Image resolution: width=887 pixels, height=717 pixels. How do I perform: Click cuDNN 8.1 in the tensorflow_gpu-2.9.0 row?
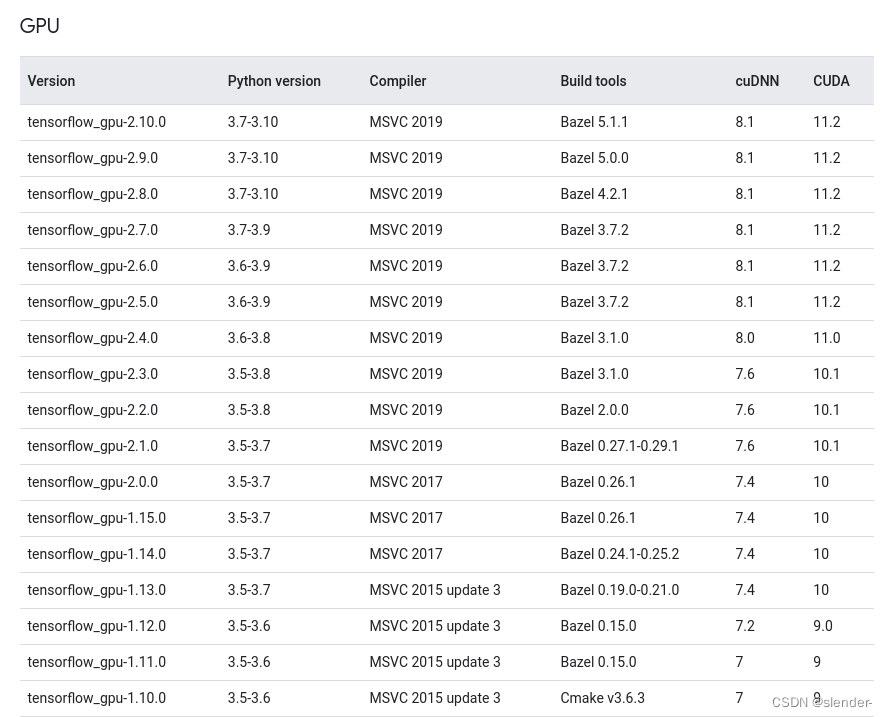pos(744,158)
